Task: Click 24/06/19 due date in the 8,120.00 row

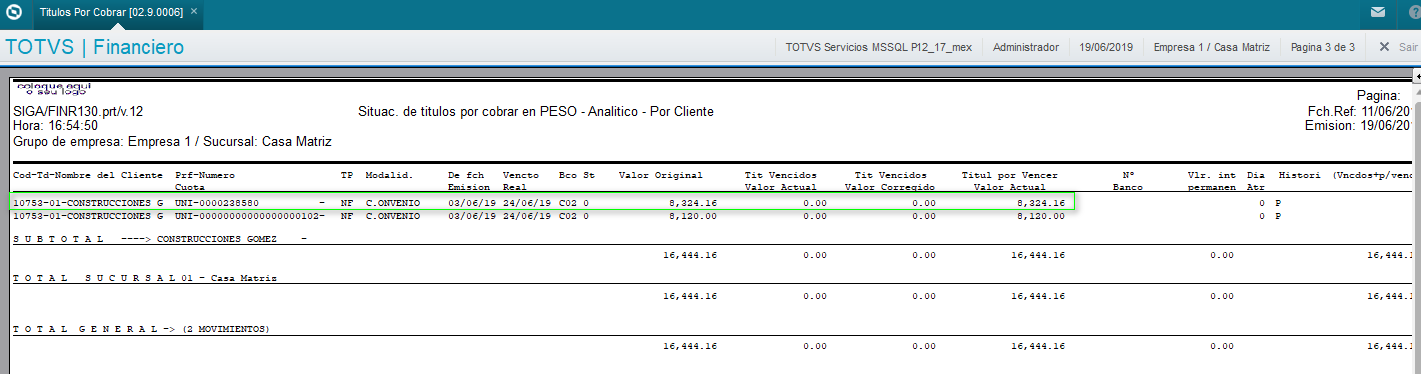Action: (526, 216)
